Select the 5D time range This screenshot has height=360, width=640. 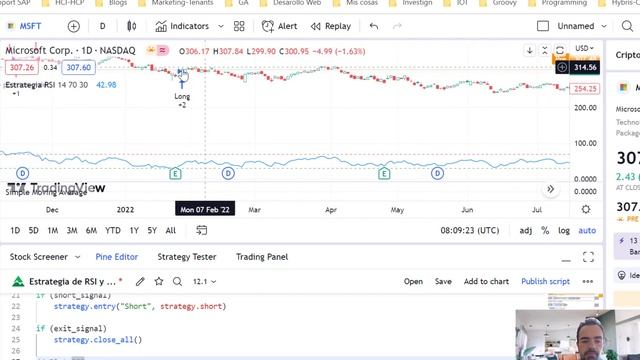tap(33, 231)
